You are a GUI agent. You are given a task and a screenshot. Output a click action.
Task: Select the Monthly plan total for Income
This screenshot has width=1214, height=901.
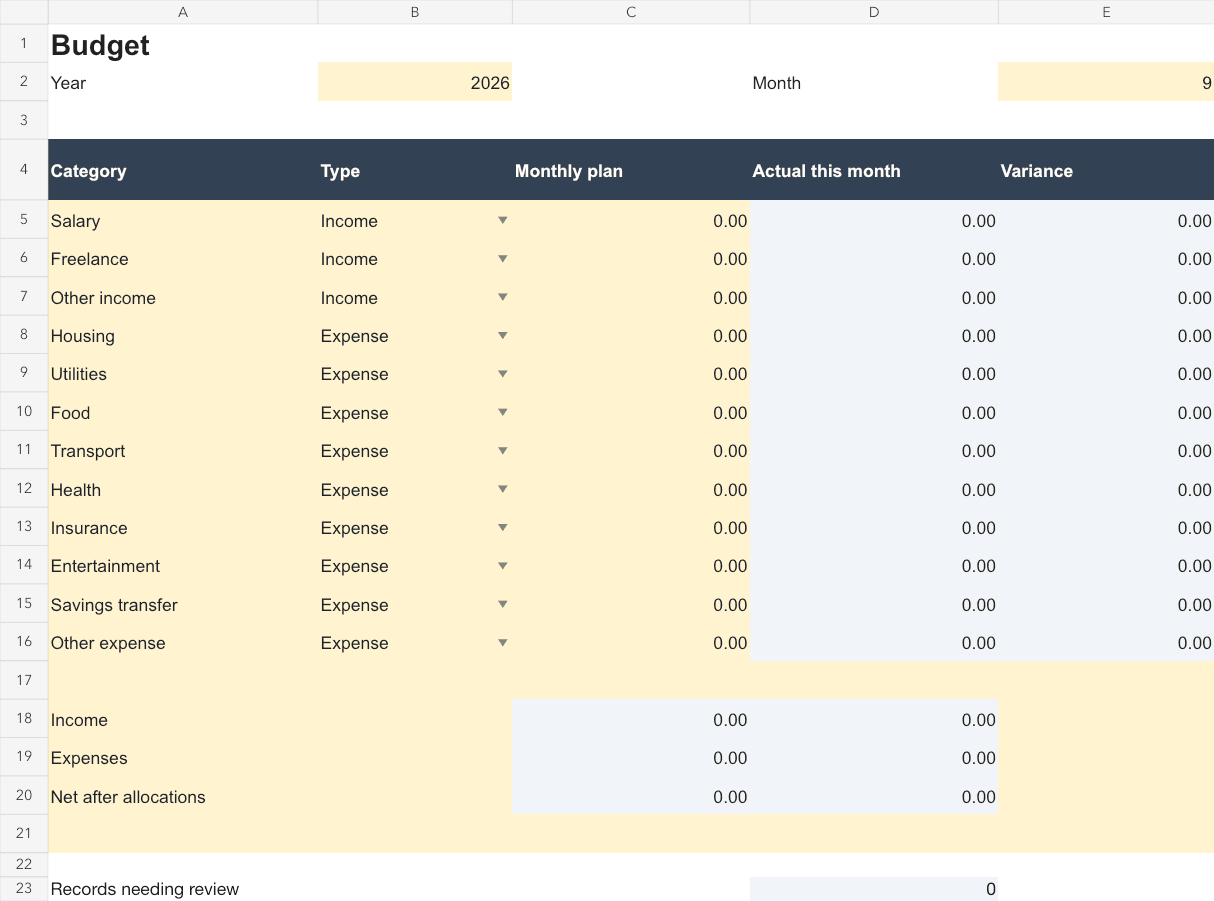pos(631,719)
